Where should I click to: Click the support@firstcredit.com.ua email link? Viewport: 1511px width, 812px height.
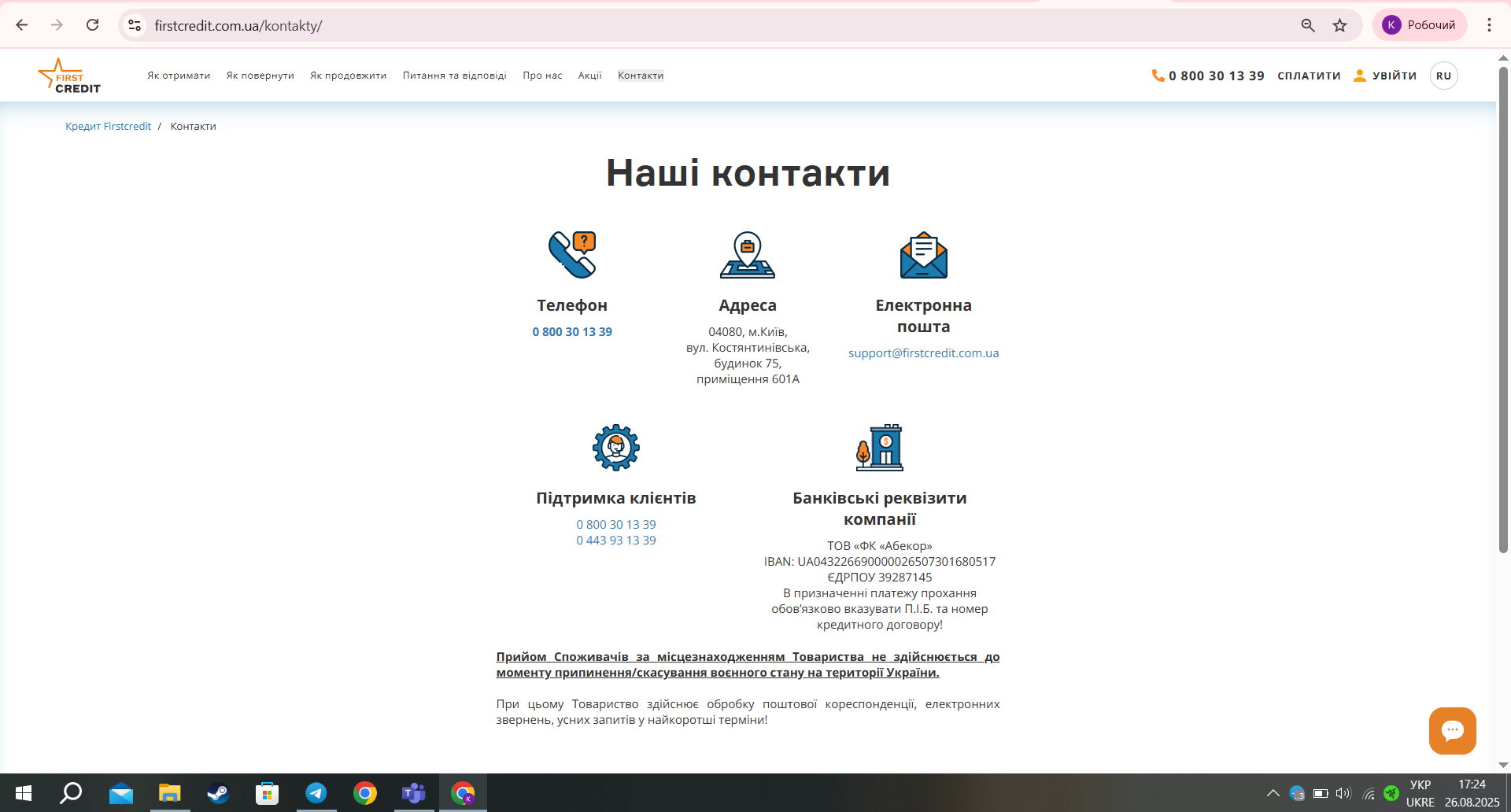[x=923, y=353]
